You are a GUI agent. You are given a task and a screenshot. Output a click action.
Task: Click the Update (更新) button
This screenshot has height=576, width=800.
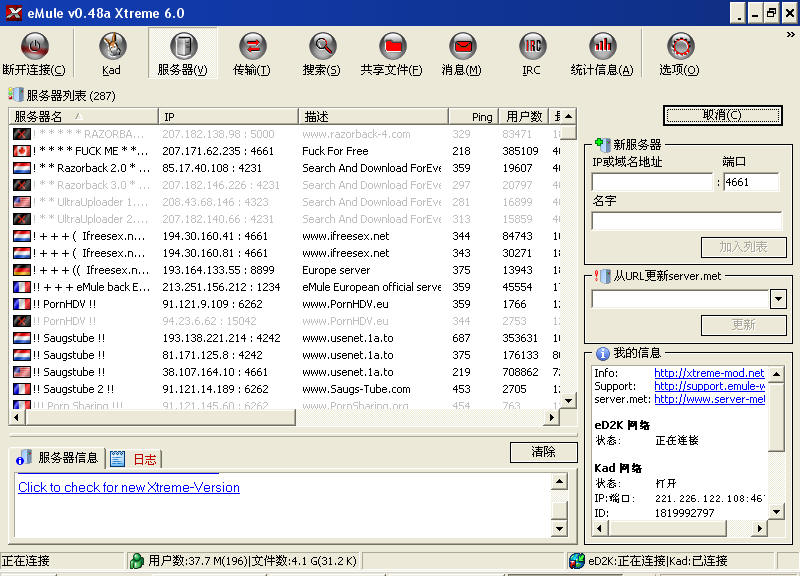pos(743,325)
